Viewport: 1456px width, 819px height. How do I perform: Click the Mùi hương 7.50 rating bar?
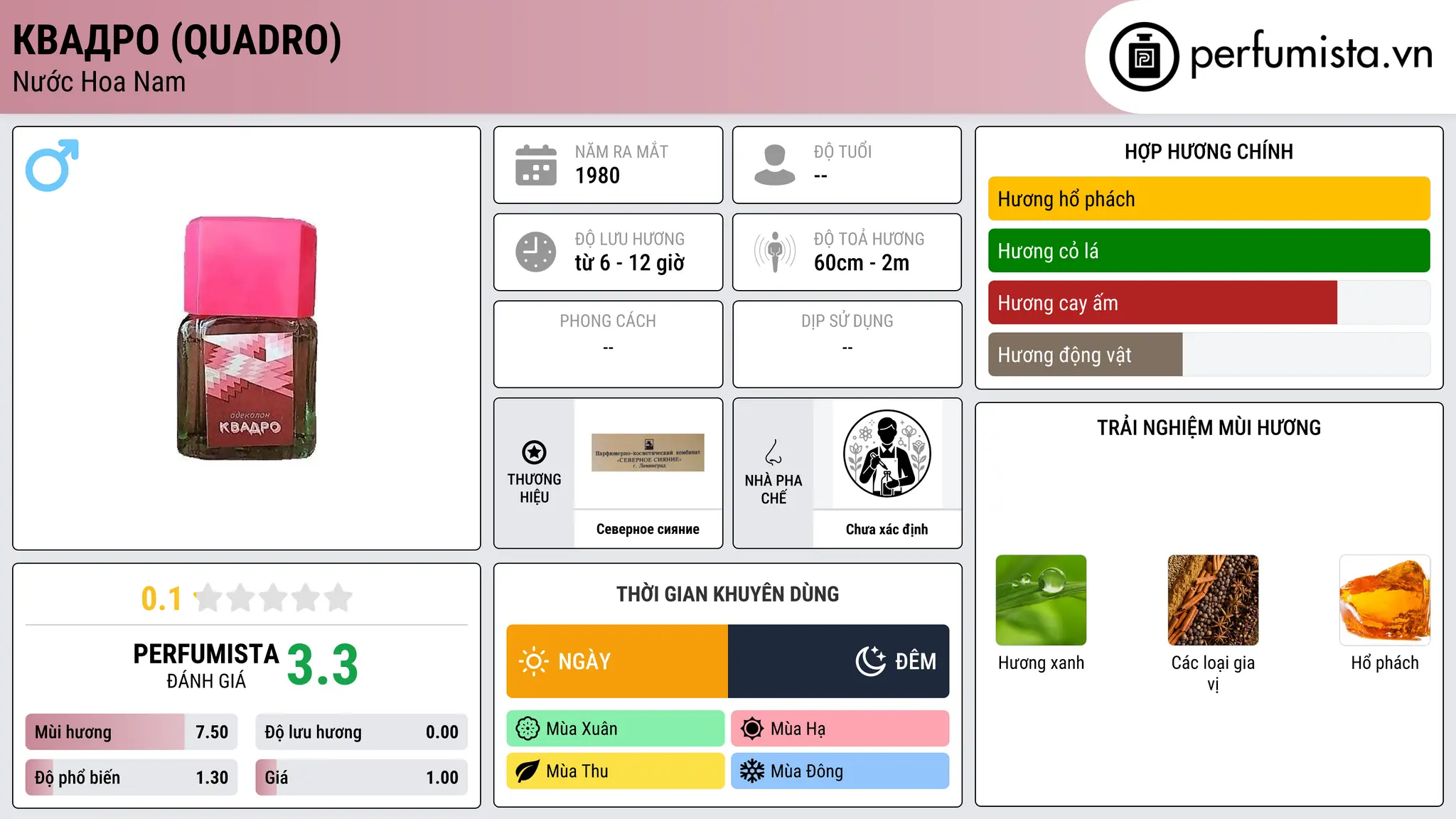point(132,732)
